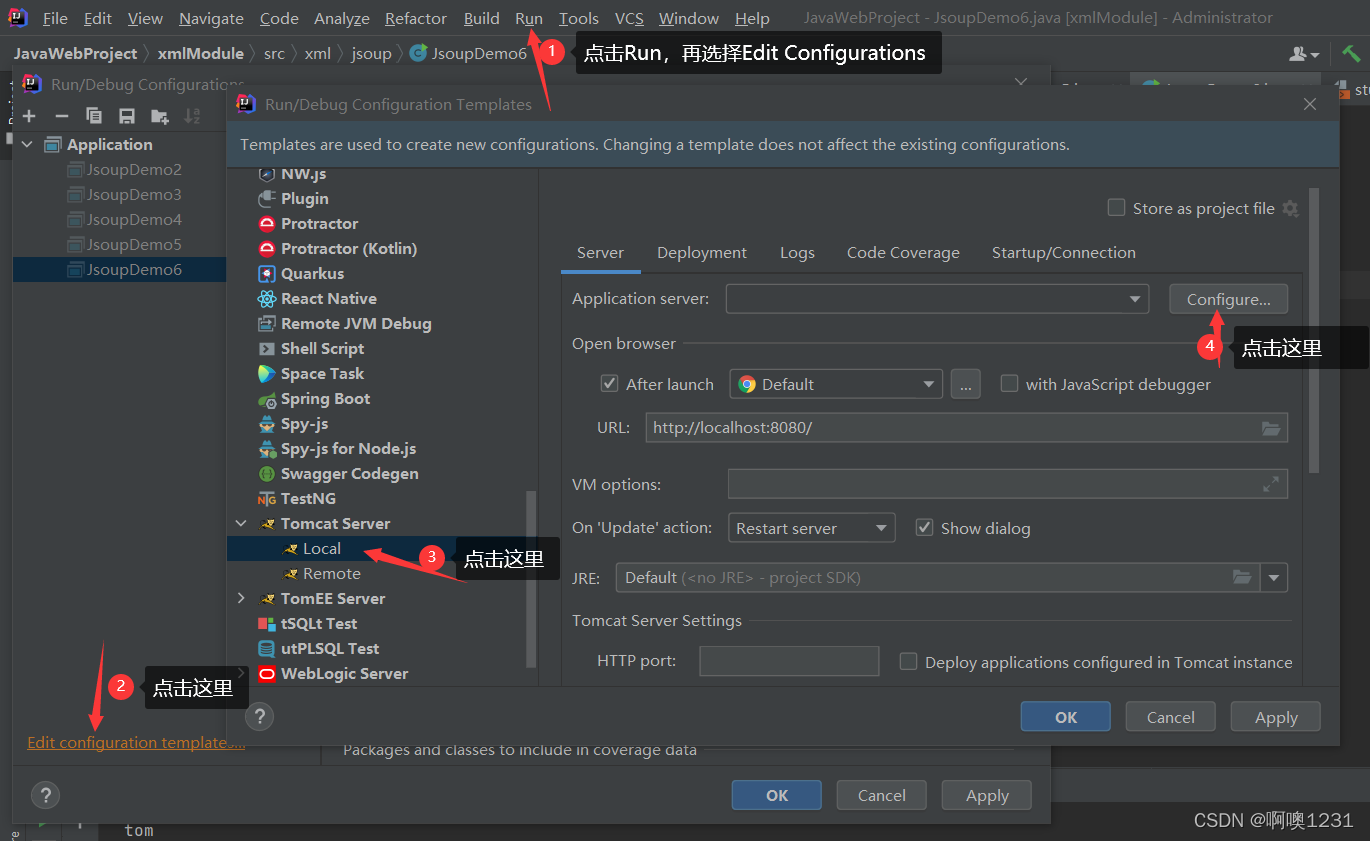This screenshot has width=1370, height=841.
Task: Click the Swagger Codegen template icon
Action: pos(266,474)
